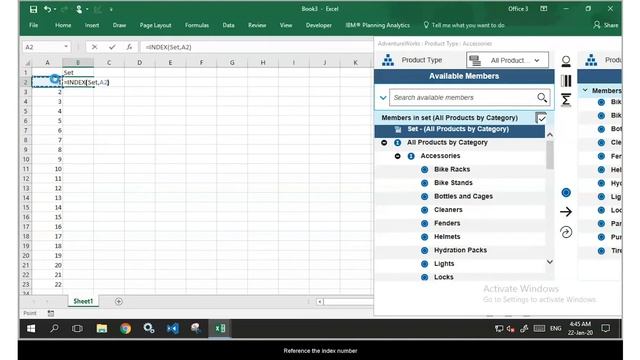Click the Bike Racks member bullet icon
Viewport: 640px width, 360px height.
tap(424, 169)
